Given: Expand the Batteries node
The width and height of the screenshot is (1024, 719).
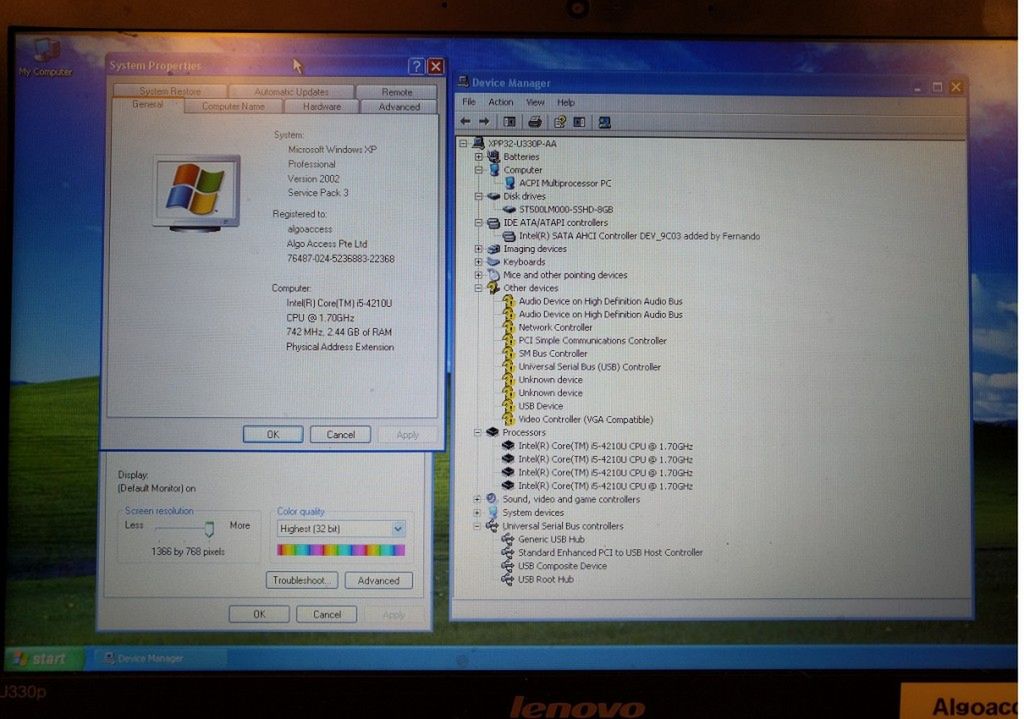Looking at the screenshot, I should (478, 157).
